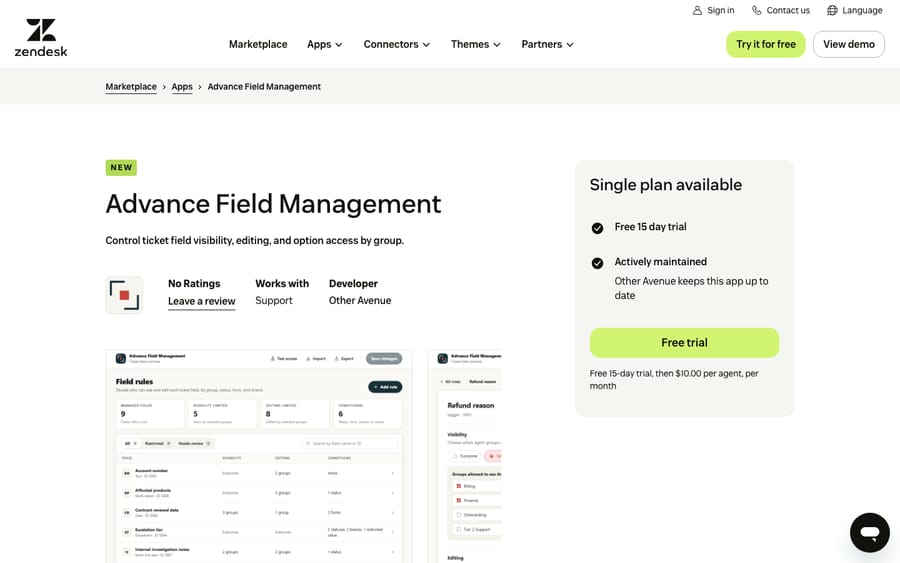
Task: Open the Partners navigation item
Action: 548,44
